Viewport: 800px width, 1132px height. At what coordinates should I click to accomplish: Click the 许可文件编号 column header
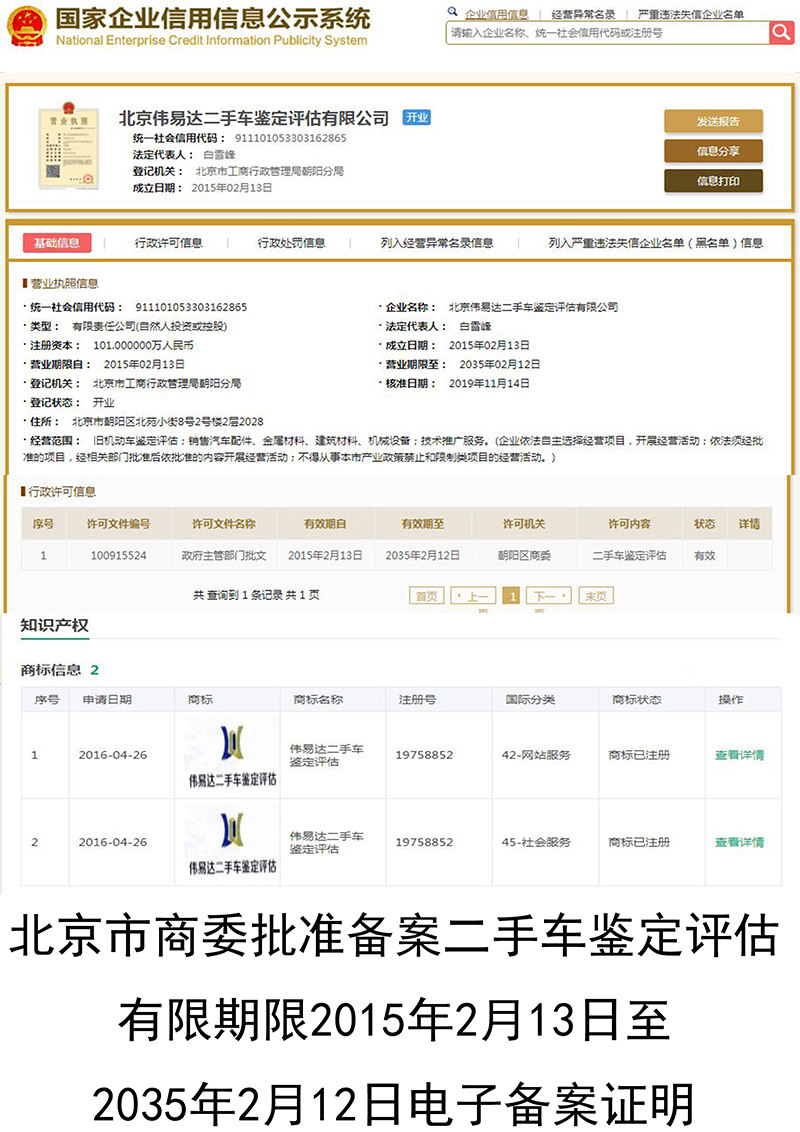tap(118, 523)
